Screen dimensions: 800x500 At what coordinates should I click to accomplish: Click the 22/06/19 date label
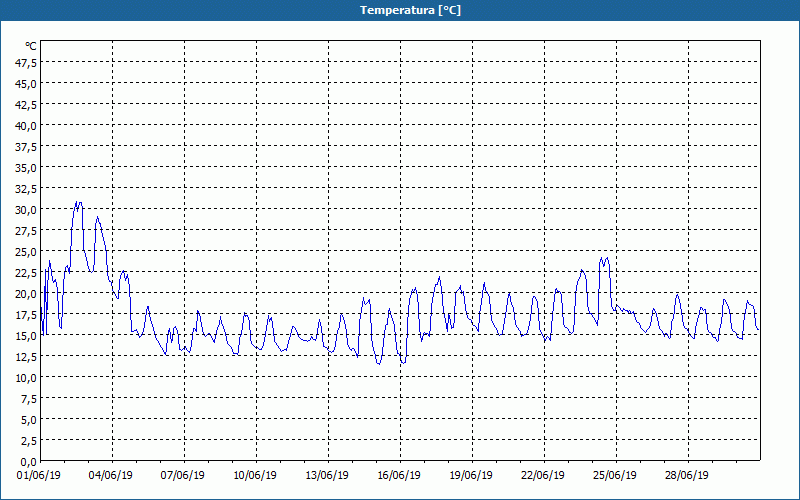543,476
